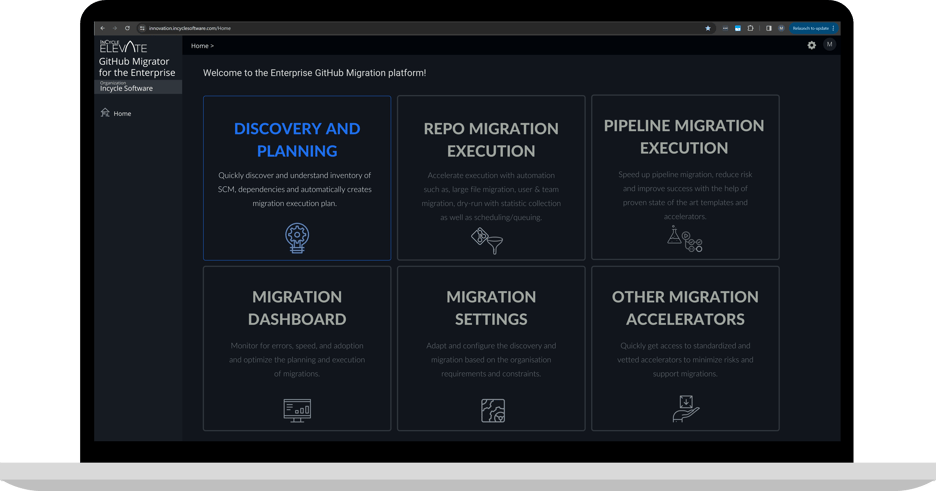Open Discovery and Planning heading link
This screenshot has height=491, width=936.
[x=297, y=140]
